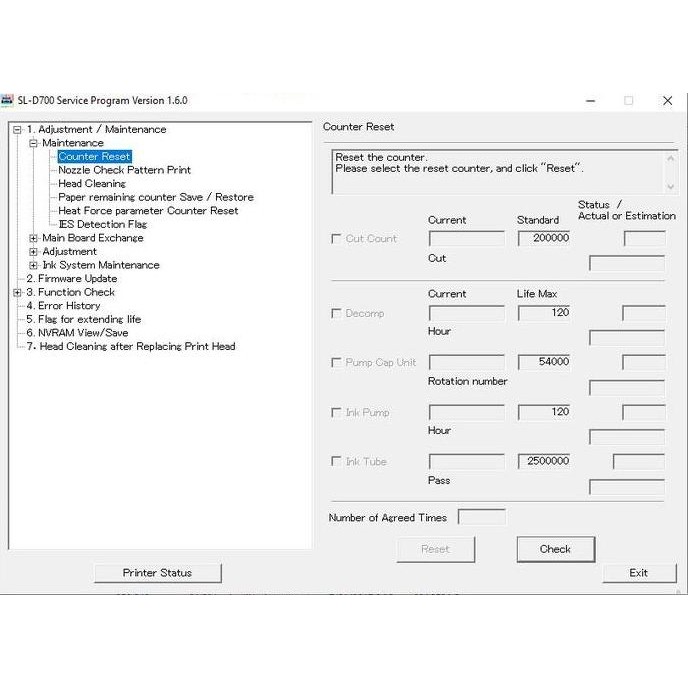
Task: Select Nozzle Check Pattern Print item
Action: 125,170
